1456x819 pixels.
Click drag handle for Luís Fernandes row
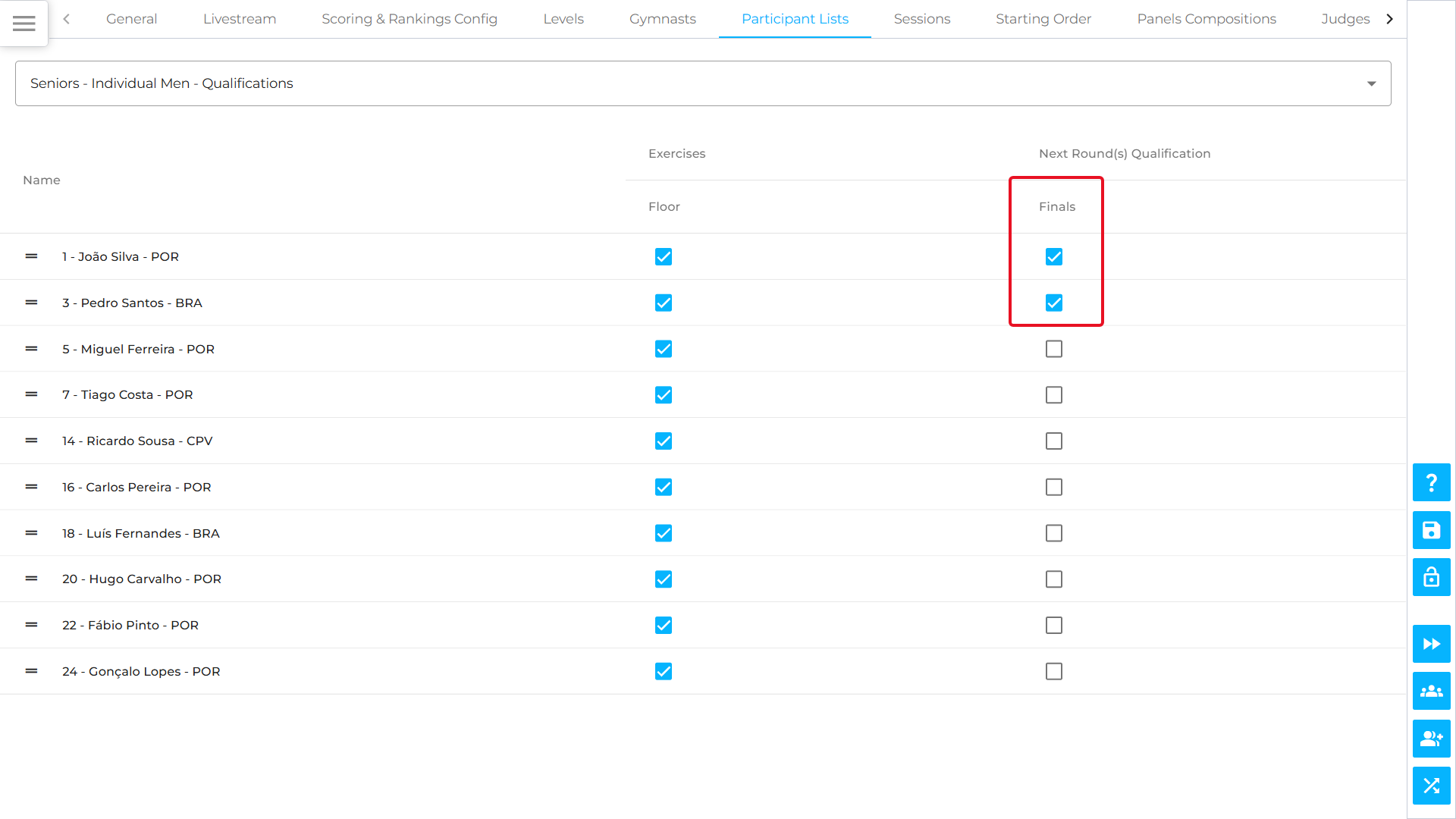(31, 533)
